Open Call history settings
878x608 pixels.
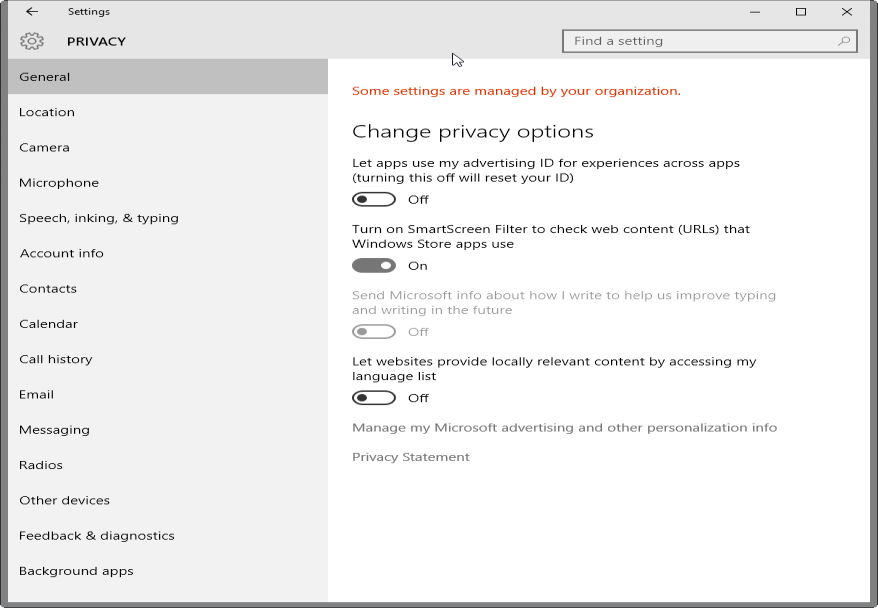(x=55, y=358)
